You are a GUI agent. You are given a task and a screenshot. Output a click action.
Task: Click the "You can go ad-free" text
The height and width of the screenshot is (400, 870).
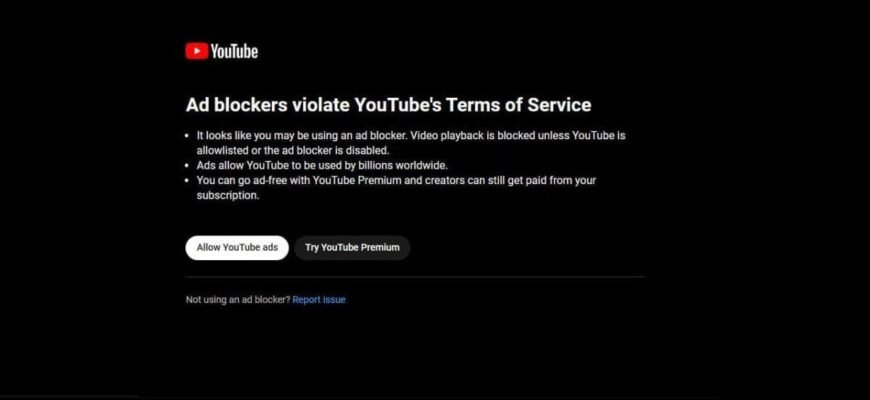[240, 181]
